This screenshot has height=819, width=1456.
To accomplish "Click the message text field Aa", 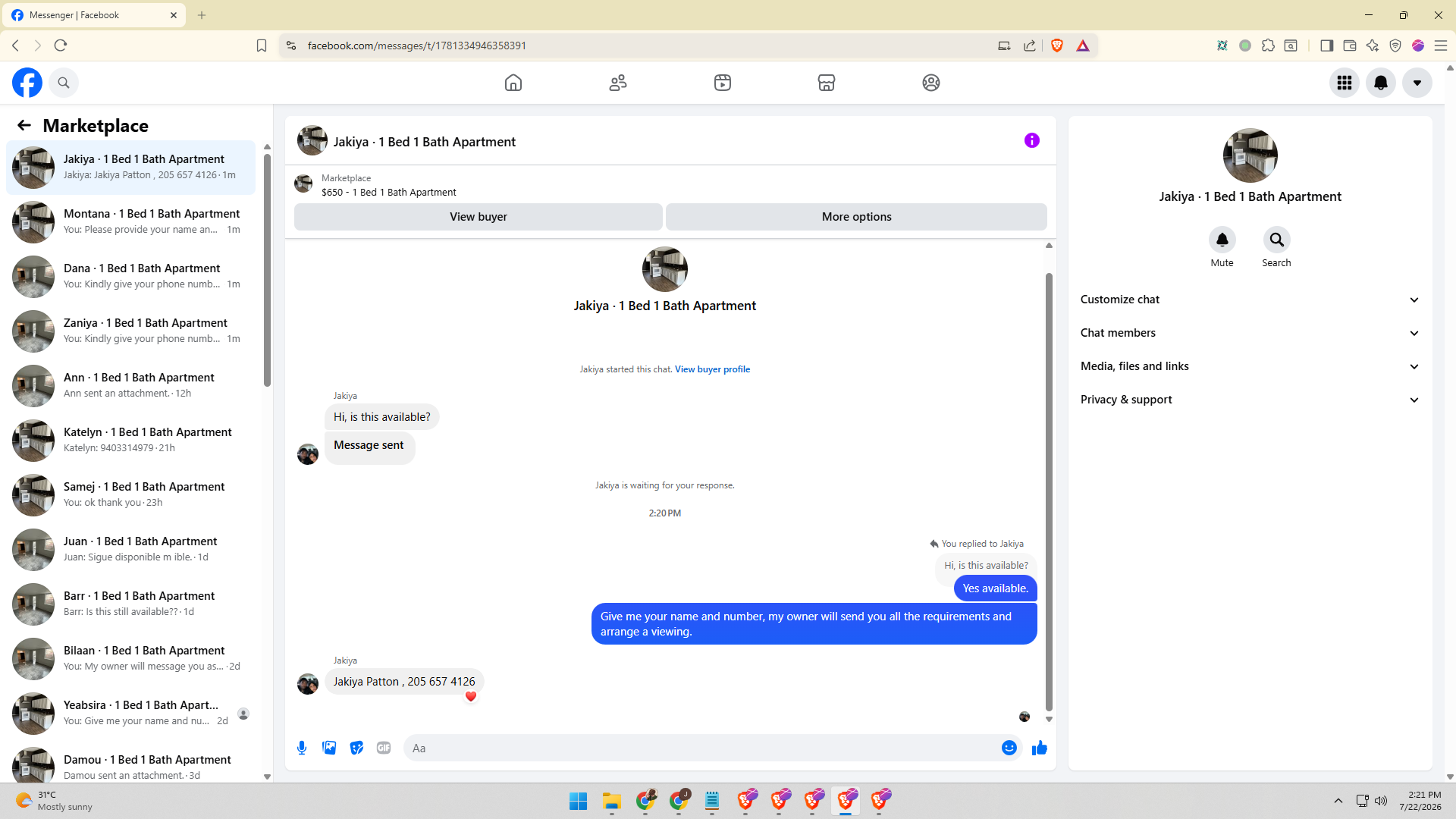I will point(701,748).
